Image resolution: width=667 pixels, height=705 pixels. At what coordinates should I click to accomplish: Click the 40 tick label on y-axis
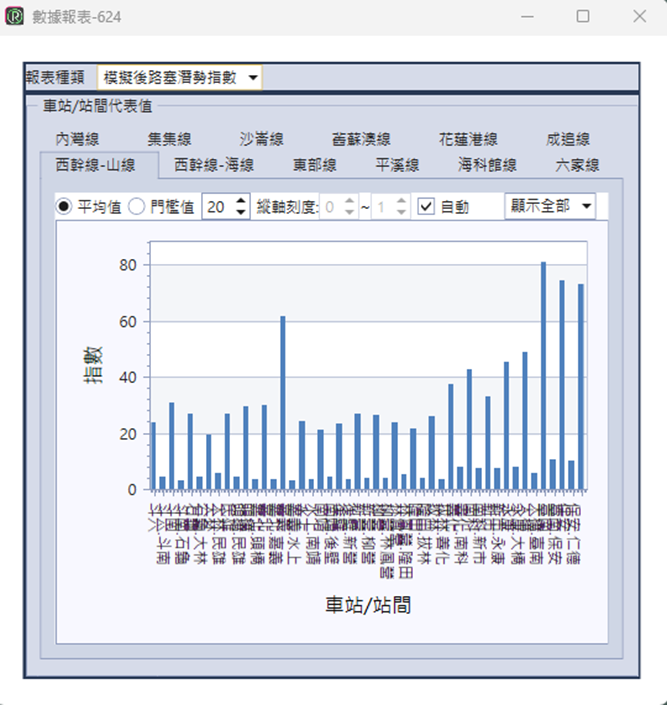click(x=128, y=378)
